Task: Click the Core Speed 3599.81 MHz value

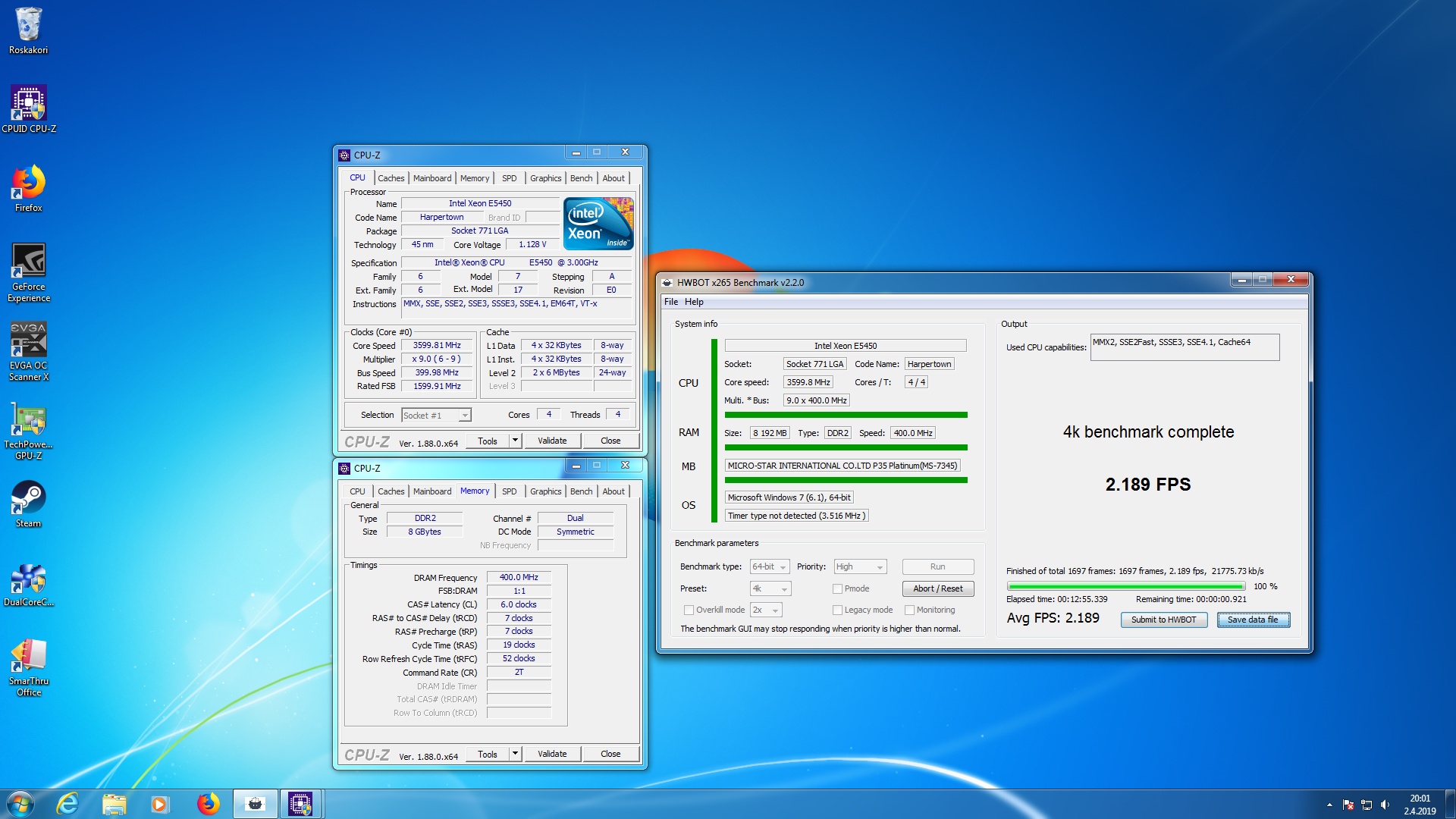Action: tap(437, 345)
